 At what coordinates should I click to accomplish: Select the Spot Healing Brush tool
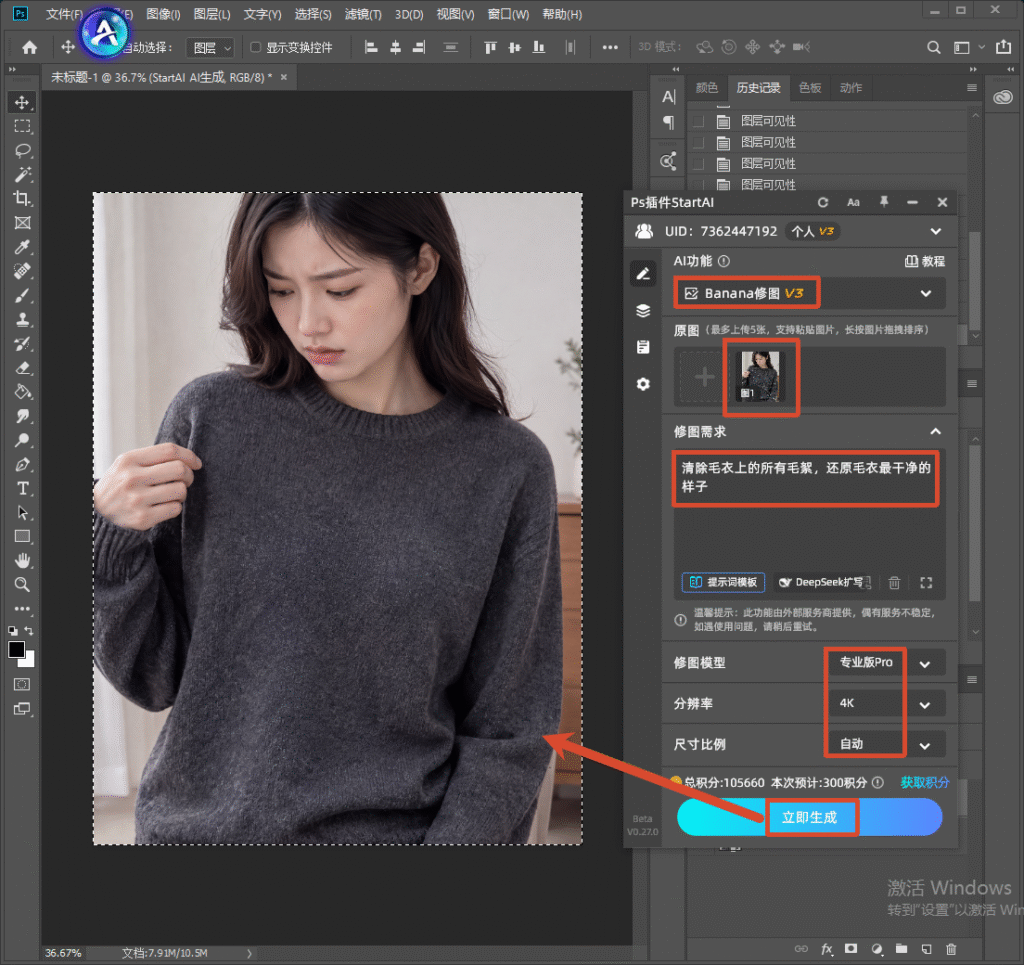(x=22, y=271)
